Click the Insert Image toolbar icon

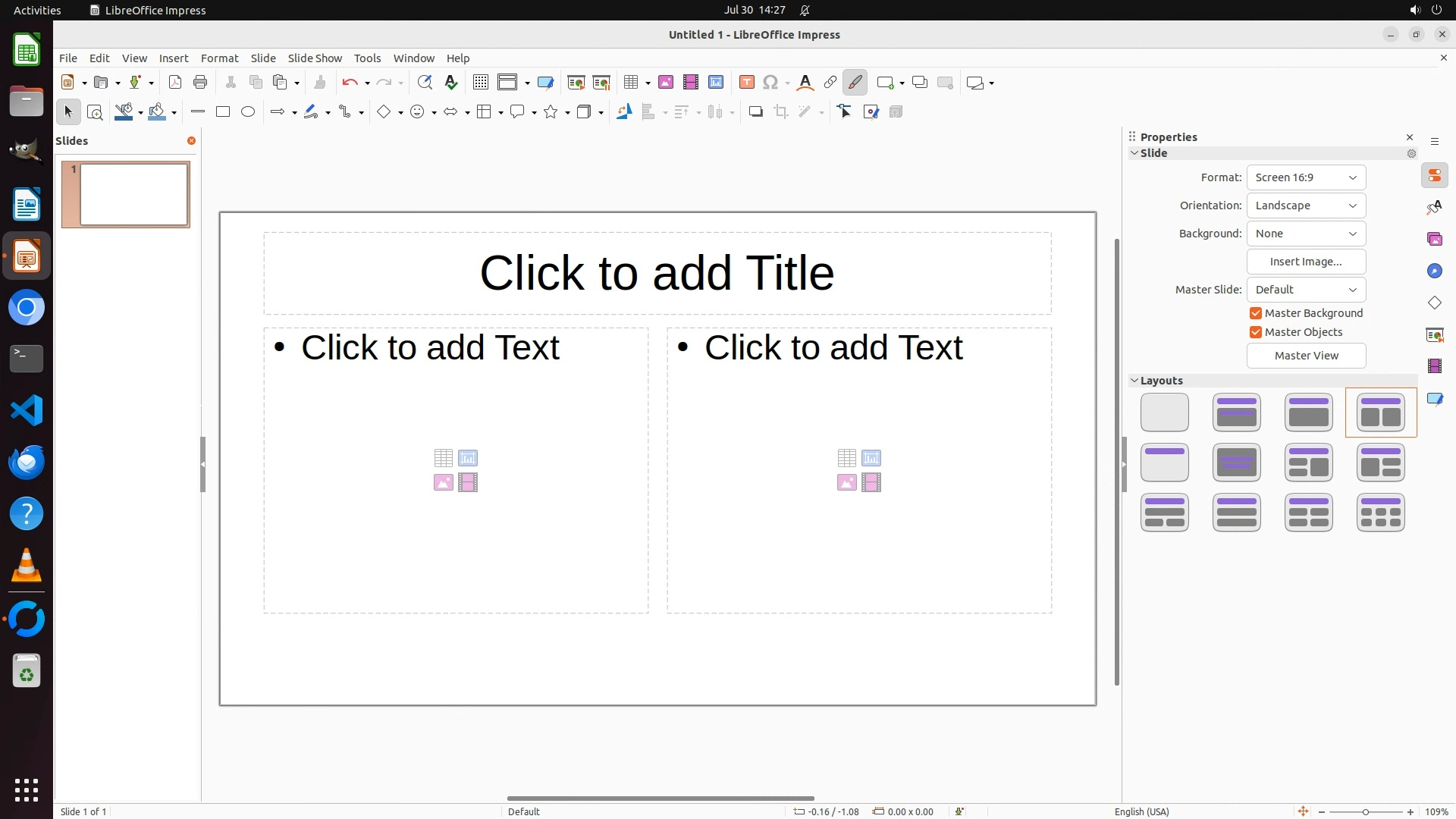click(665, 83)
